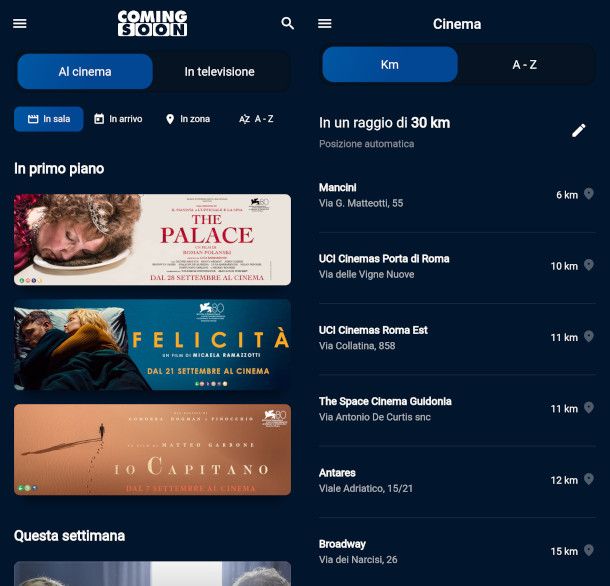
Task: Switch to Al cinema tab
Action: coord(85,72)
